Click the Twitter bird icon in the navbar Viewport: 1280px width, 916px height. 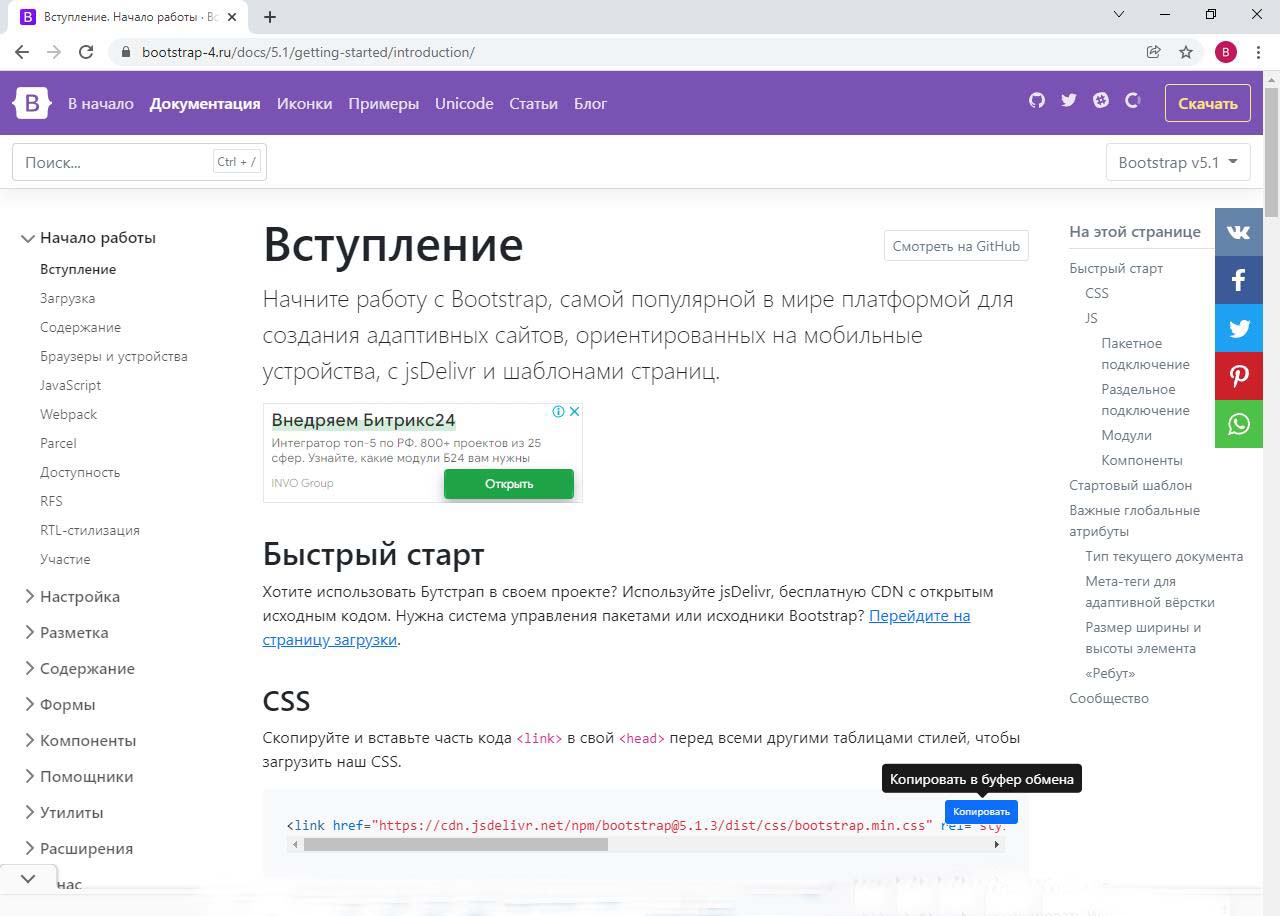coord(1069,100)
